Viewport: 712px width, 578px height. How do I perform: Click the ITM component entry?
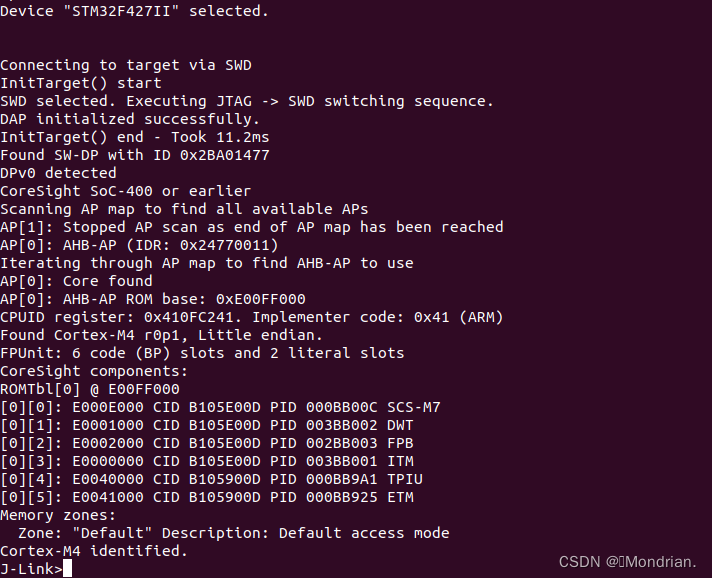[x=207, y=461]
